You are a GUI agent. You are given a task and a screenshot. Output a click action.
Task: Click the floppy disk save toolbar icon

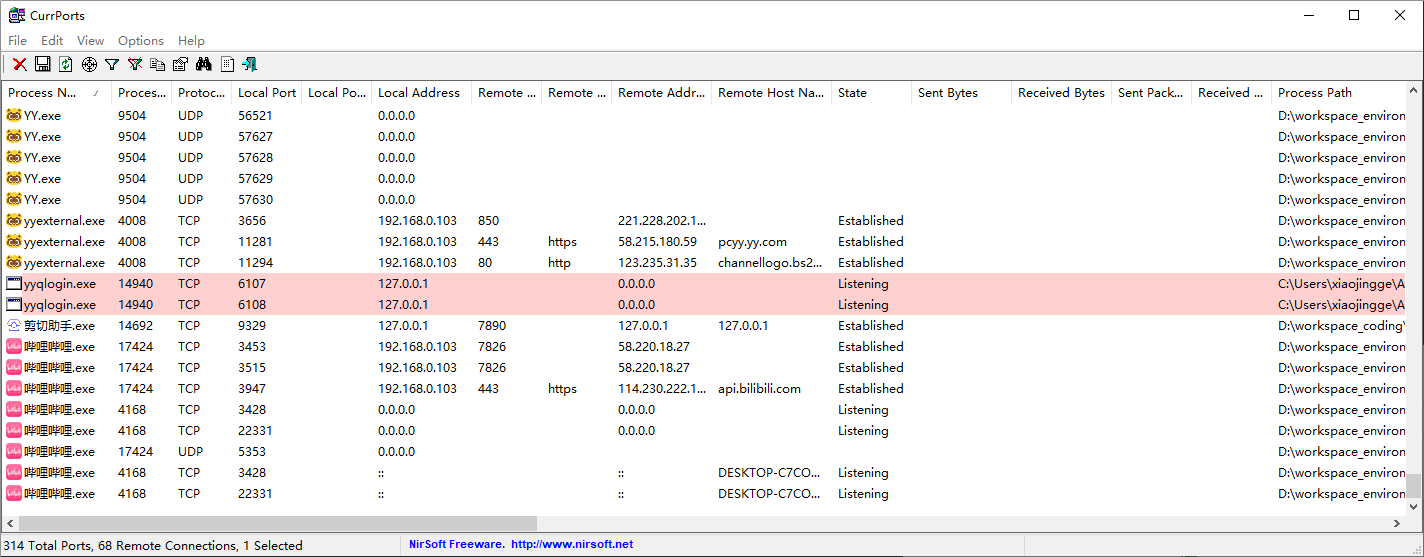pos(43,64)
